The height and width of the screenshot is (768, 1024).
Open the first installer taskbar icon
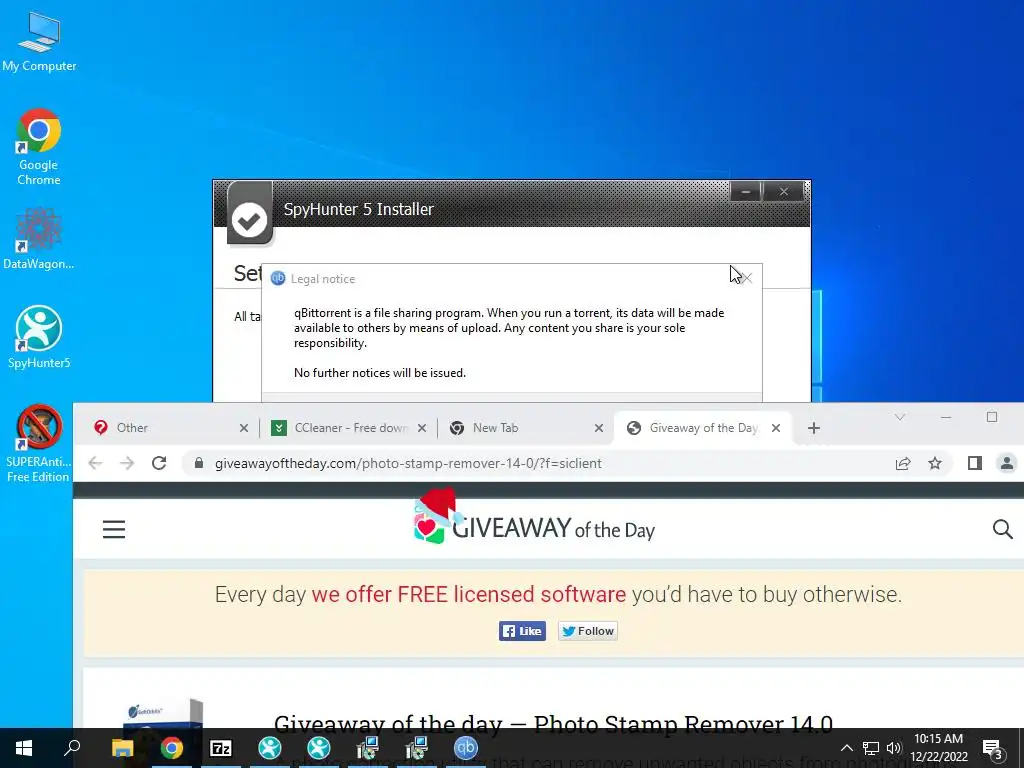tap(368, 748)
